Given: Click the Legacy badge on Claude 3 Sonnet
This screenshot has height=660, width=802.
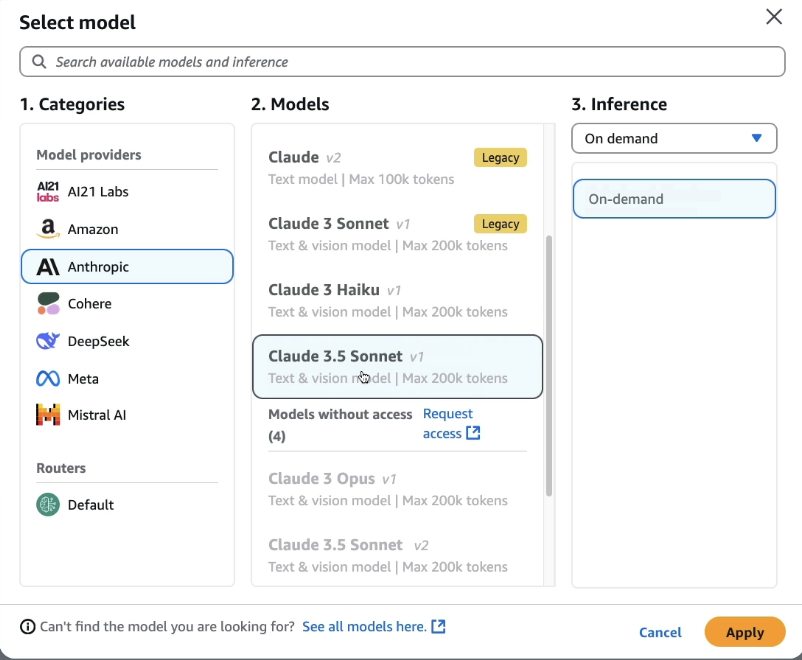Looking at the screenshot, I should point(500,224).
